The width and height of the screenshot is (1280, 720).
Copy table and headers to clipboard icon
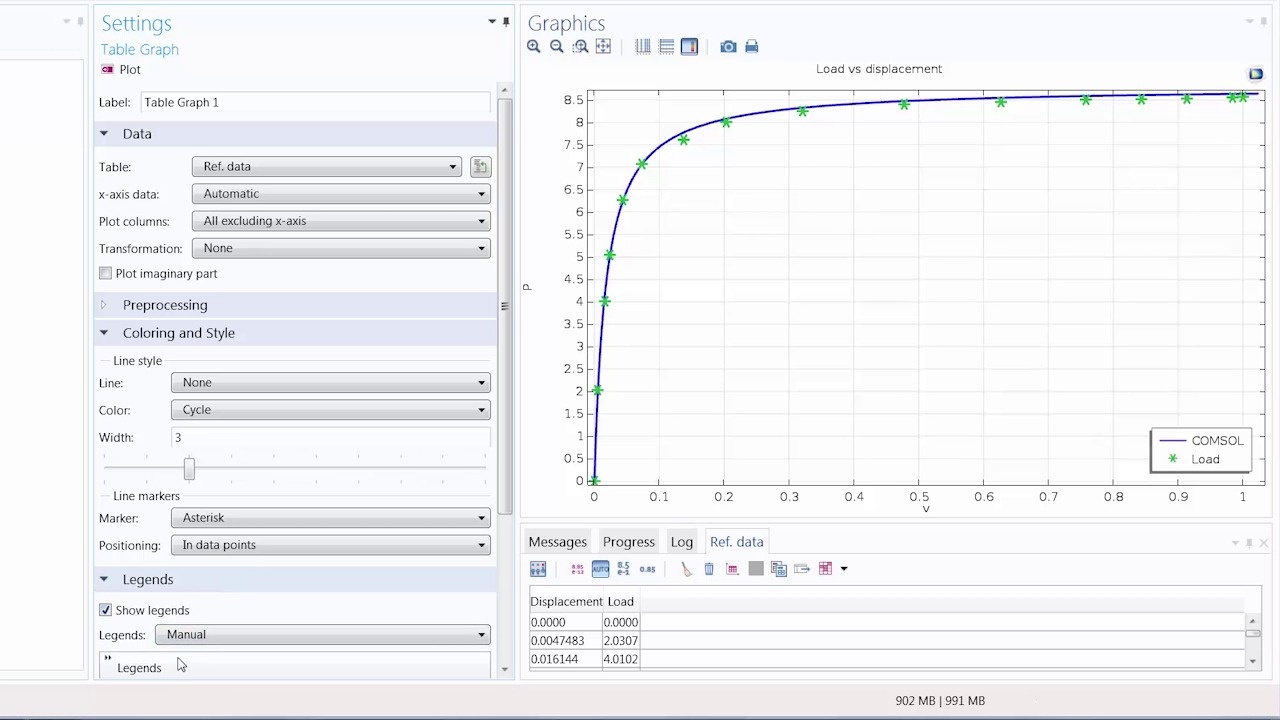pos(779,569)
